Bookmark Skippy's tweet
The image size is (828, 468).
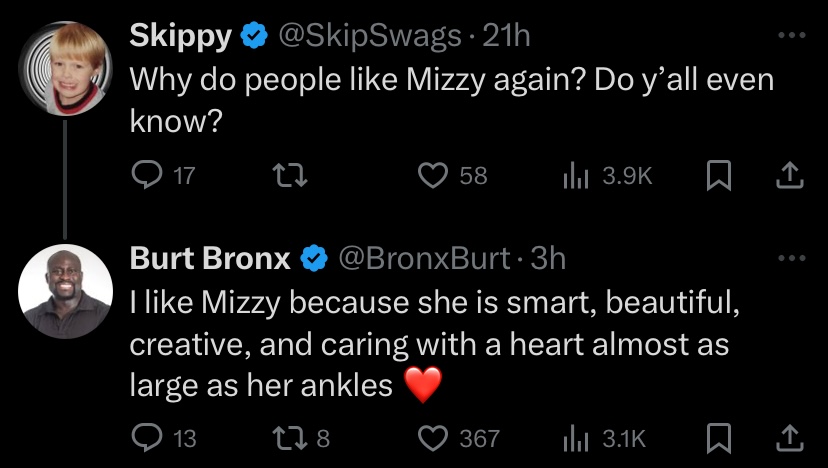tap(716, 176)
